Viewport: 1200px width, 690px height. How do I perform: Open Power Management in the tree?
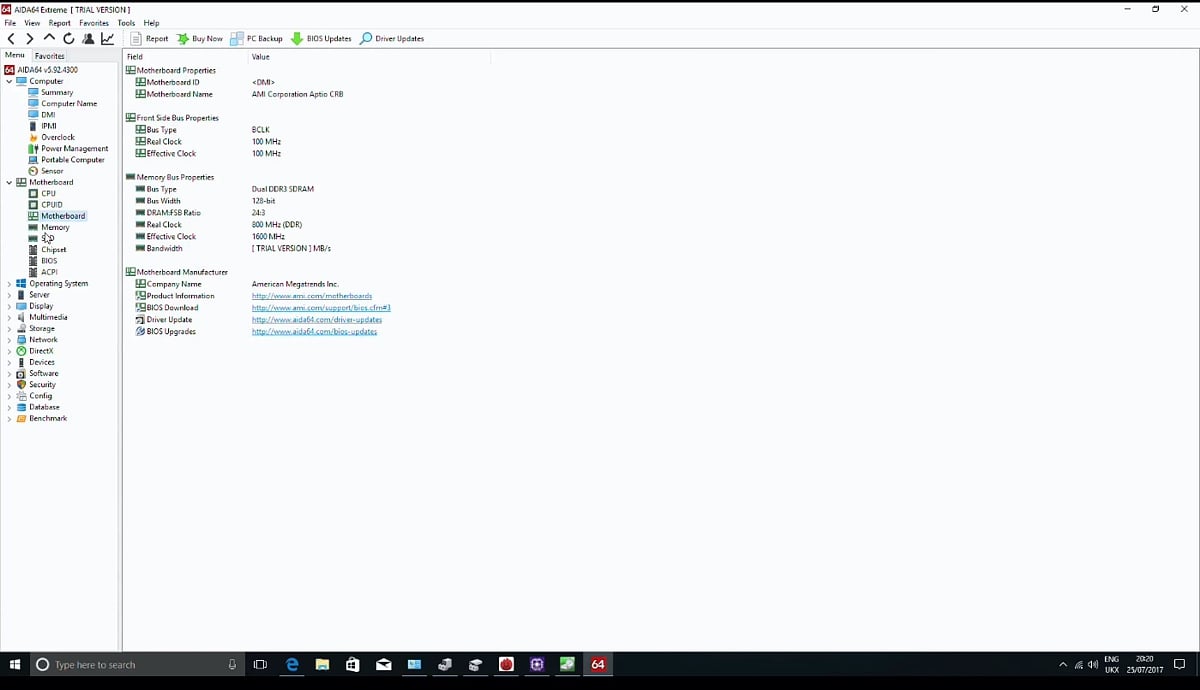click(75, 148)
